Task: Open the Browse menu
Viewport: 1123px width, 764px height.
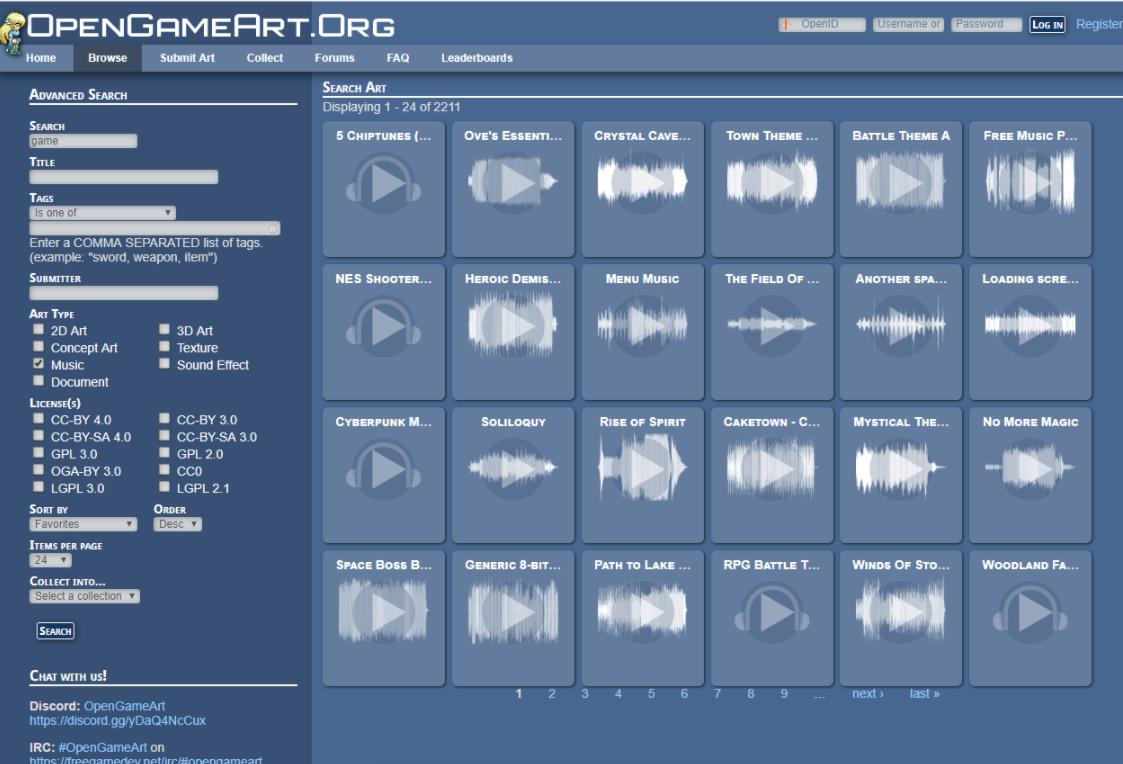Action: pos(107,58)
